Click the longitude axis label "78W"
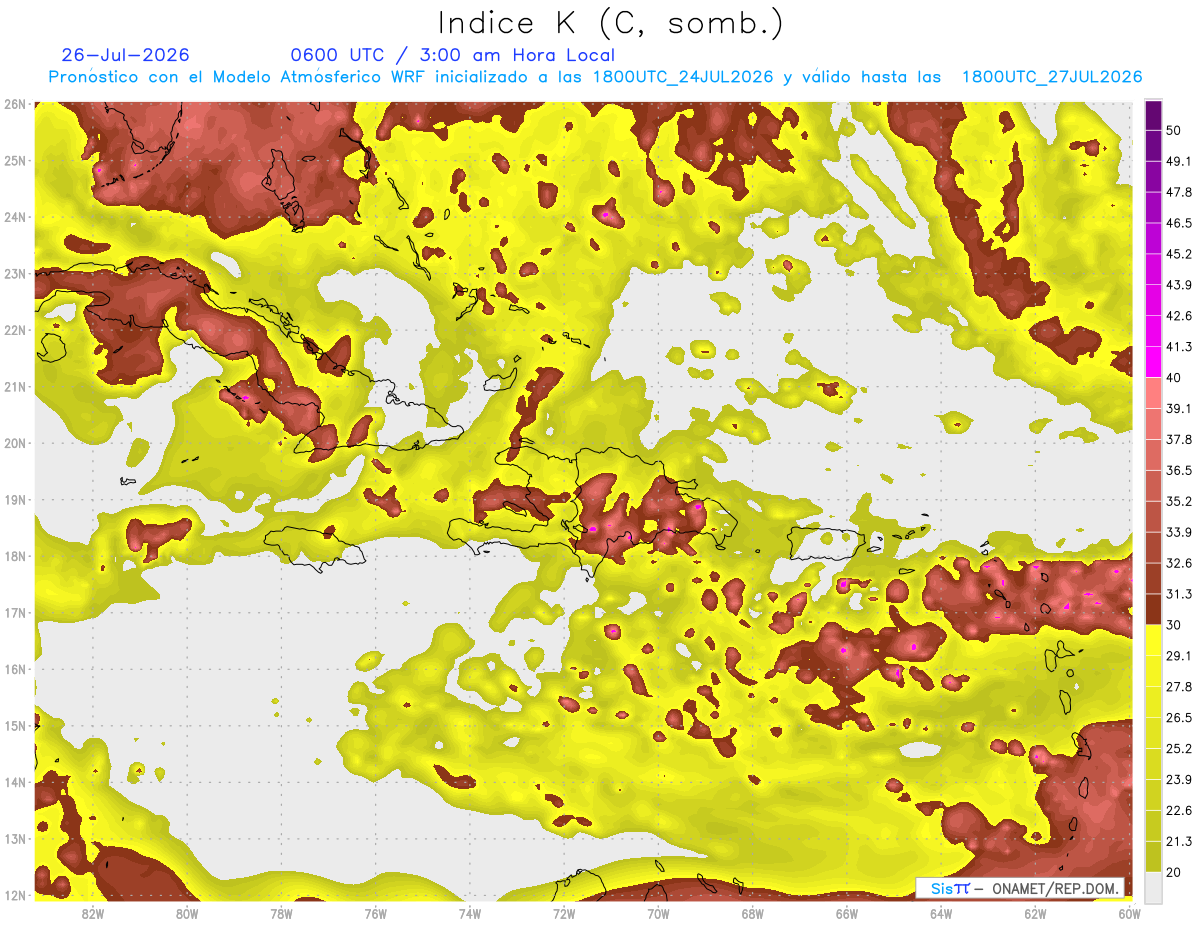Screen dimensions: 1200x927 pos(281,913)
